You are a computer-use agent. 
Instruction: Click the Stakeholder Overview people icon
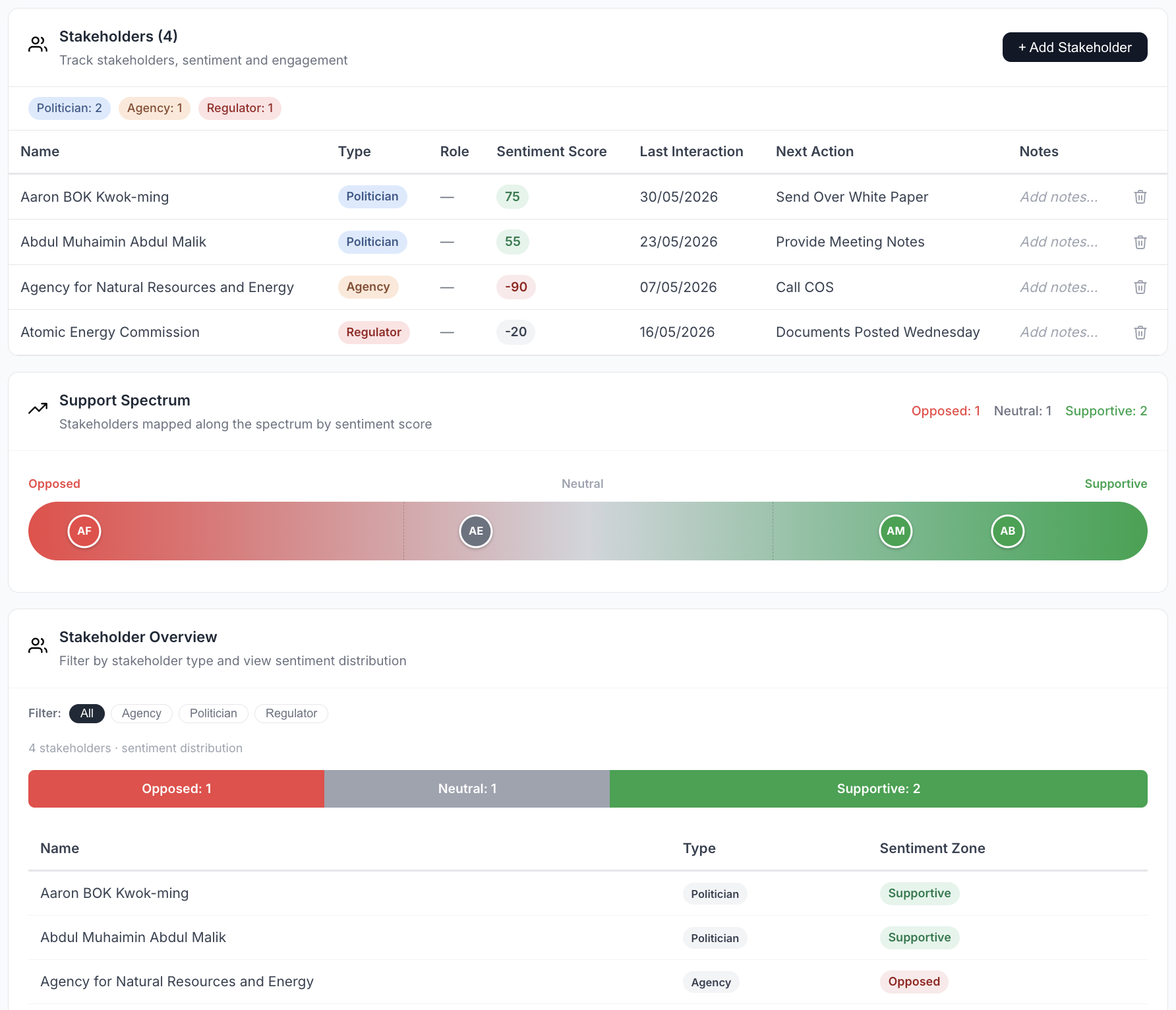pyautogui.click(x=38, y=645)
